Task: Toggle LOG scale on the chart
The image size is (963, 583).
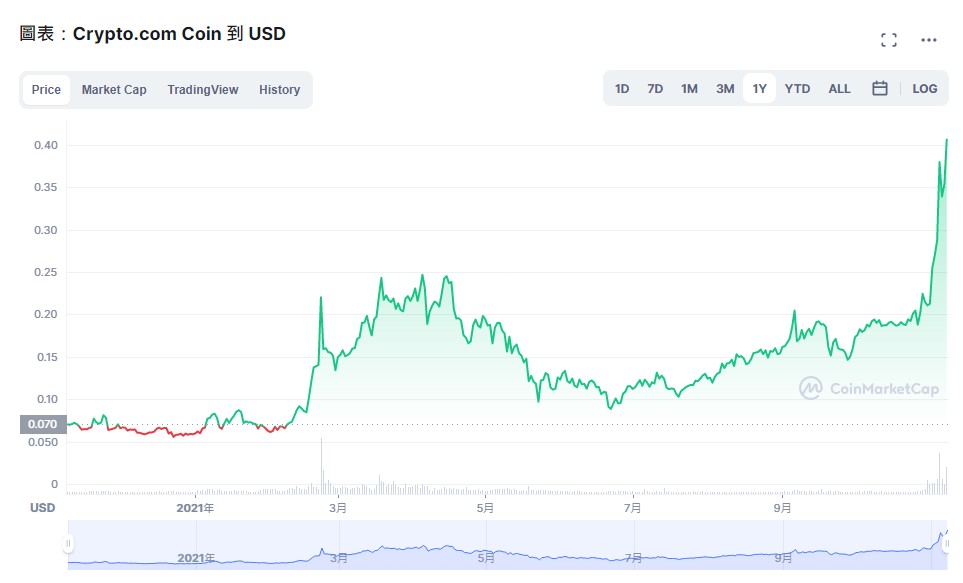Action: [924, 88]
